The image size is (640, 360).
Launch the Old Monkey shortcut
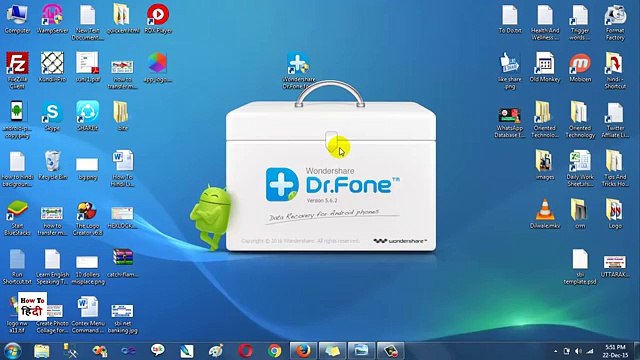pos(545,67)
